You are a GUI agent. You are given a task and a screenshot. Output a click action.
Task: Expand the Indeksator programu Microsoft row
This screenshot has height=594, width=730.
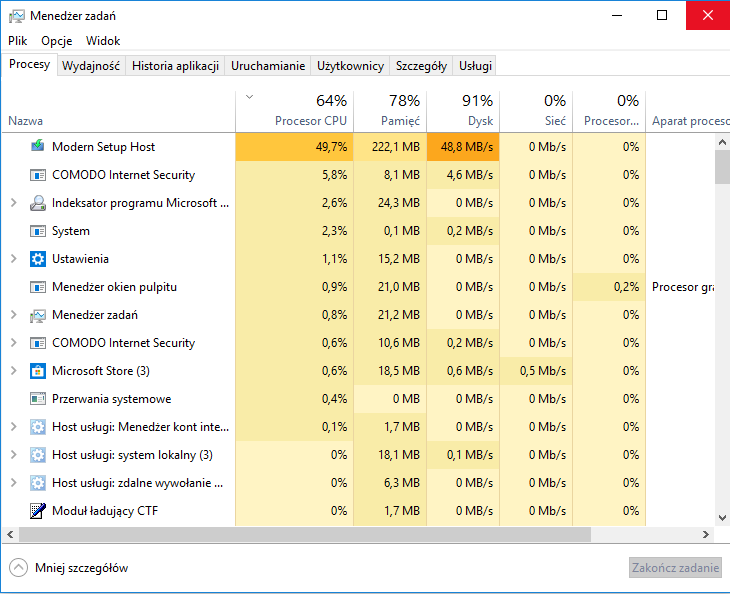click(14, 203)
